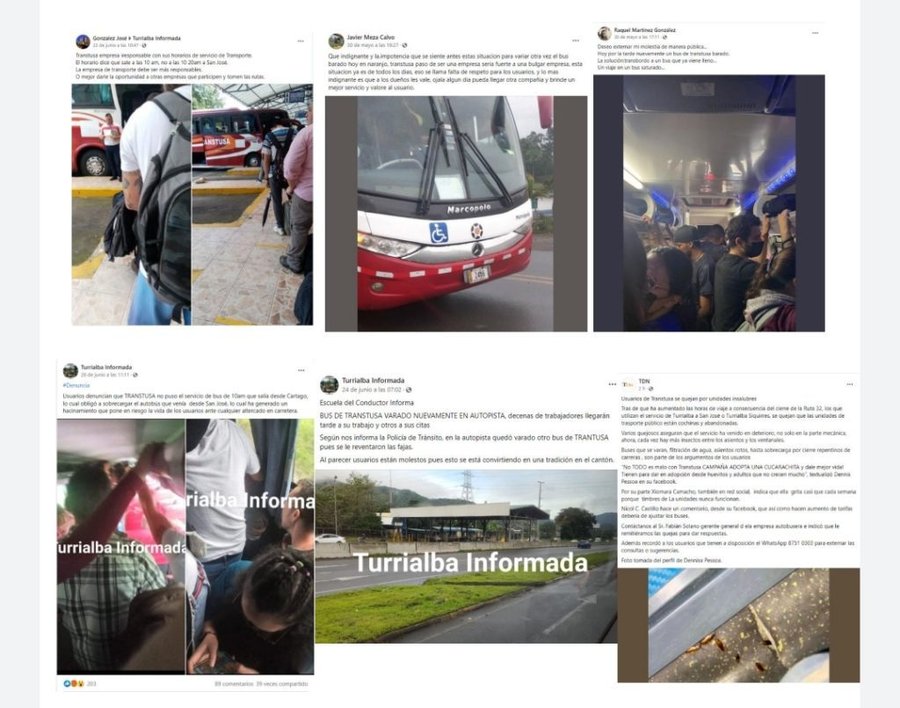Open the 89 comentarios link
The width and height of the screenshot is (900, 708).
pyautogui.click(x=234, y=684)
